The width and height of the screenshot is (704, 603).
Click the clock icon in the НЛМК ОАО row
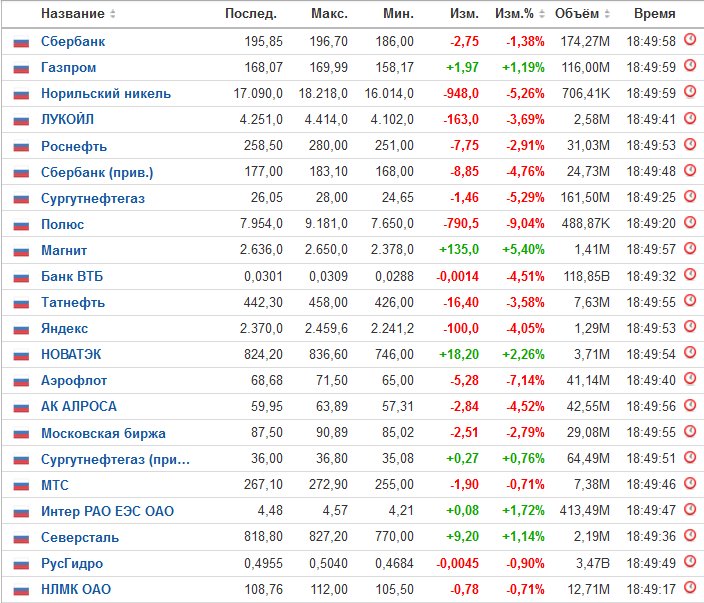coord(690,587)
